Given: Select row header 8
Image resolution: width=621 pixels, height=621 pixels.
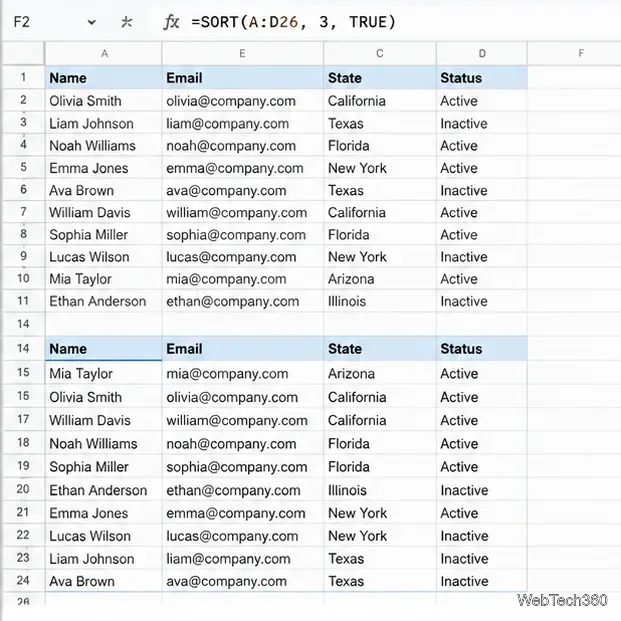Looking at the screenshot, I should point(23,234).
